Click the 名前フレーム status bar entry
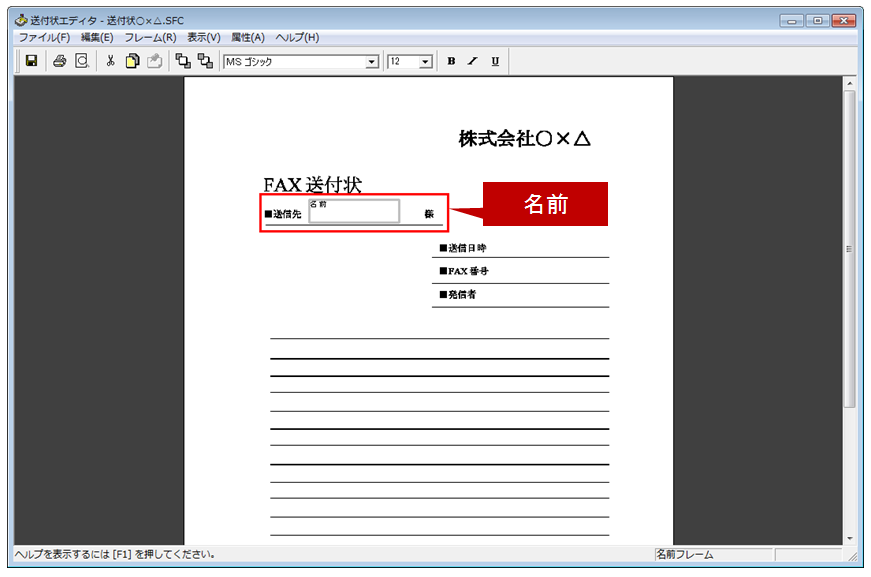Screen dimensions: 871x577 click(x=713, y=554)
